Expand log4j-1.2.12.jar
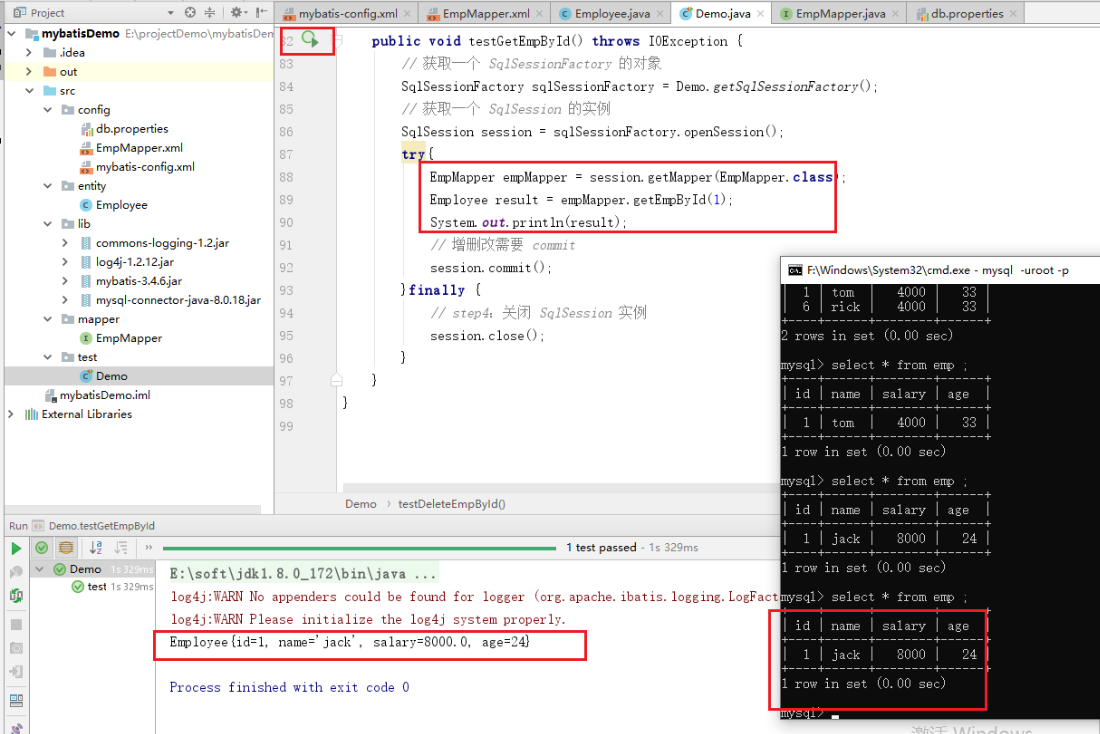The width and height of the screenshot is (1100, 734). 65,261
